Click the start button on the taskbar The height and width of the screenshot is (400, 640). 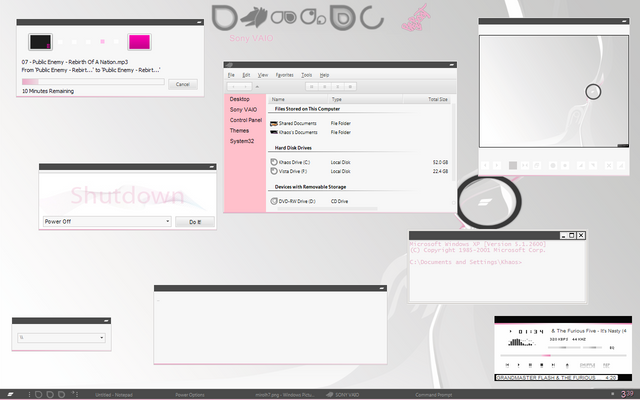click(10, 394)
